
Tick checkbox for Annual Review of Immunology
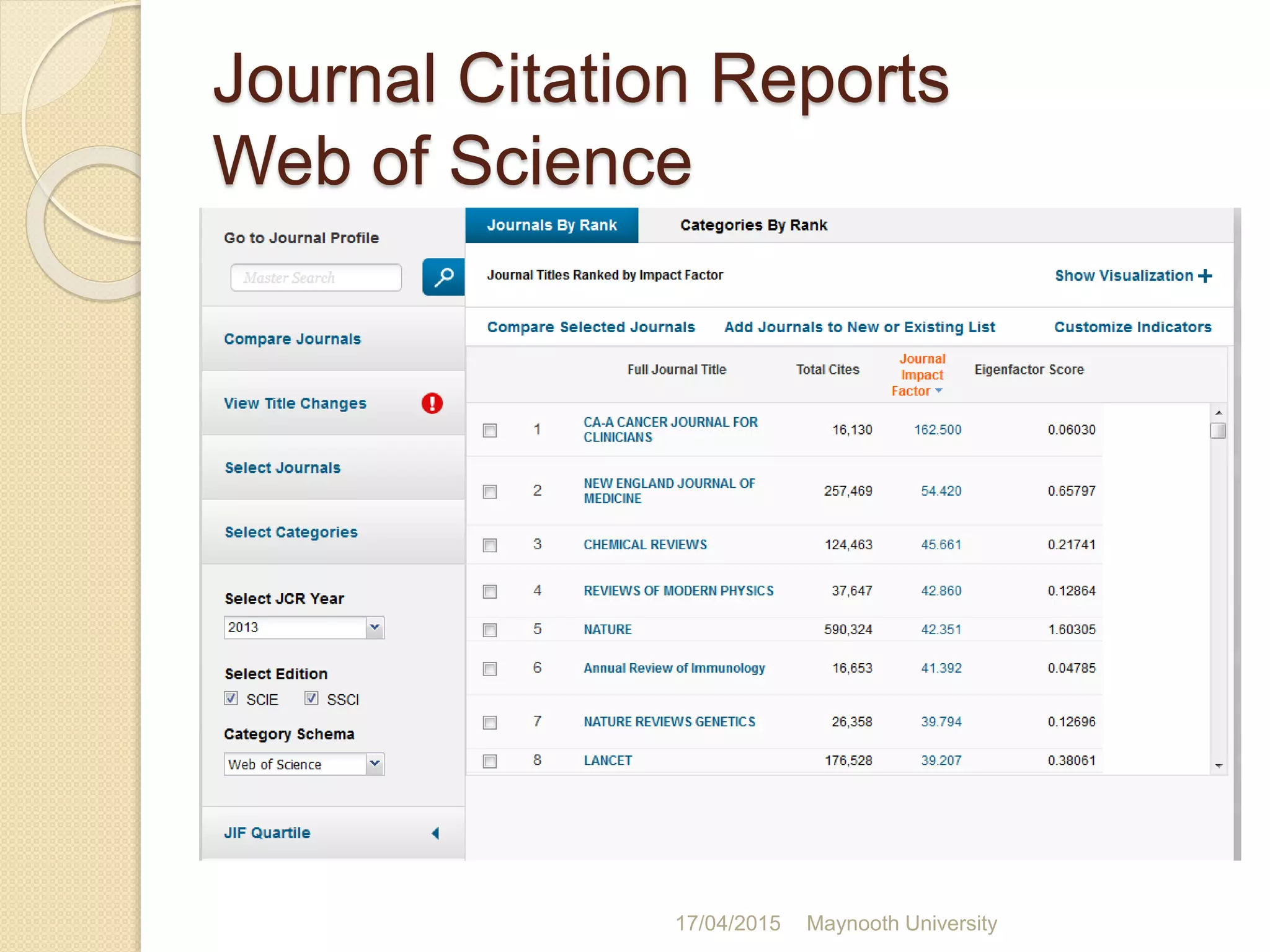pos(490,669)
